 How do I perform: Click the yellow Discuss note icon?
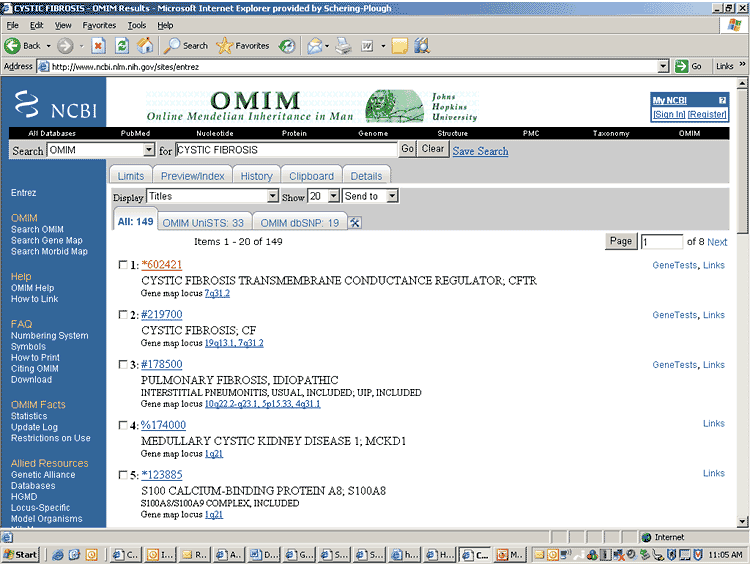click(399, 46)
